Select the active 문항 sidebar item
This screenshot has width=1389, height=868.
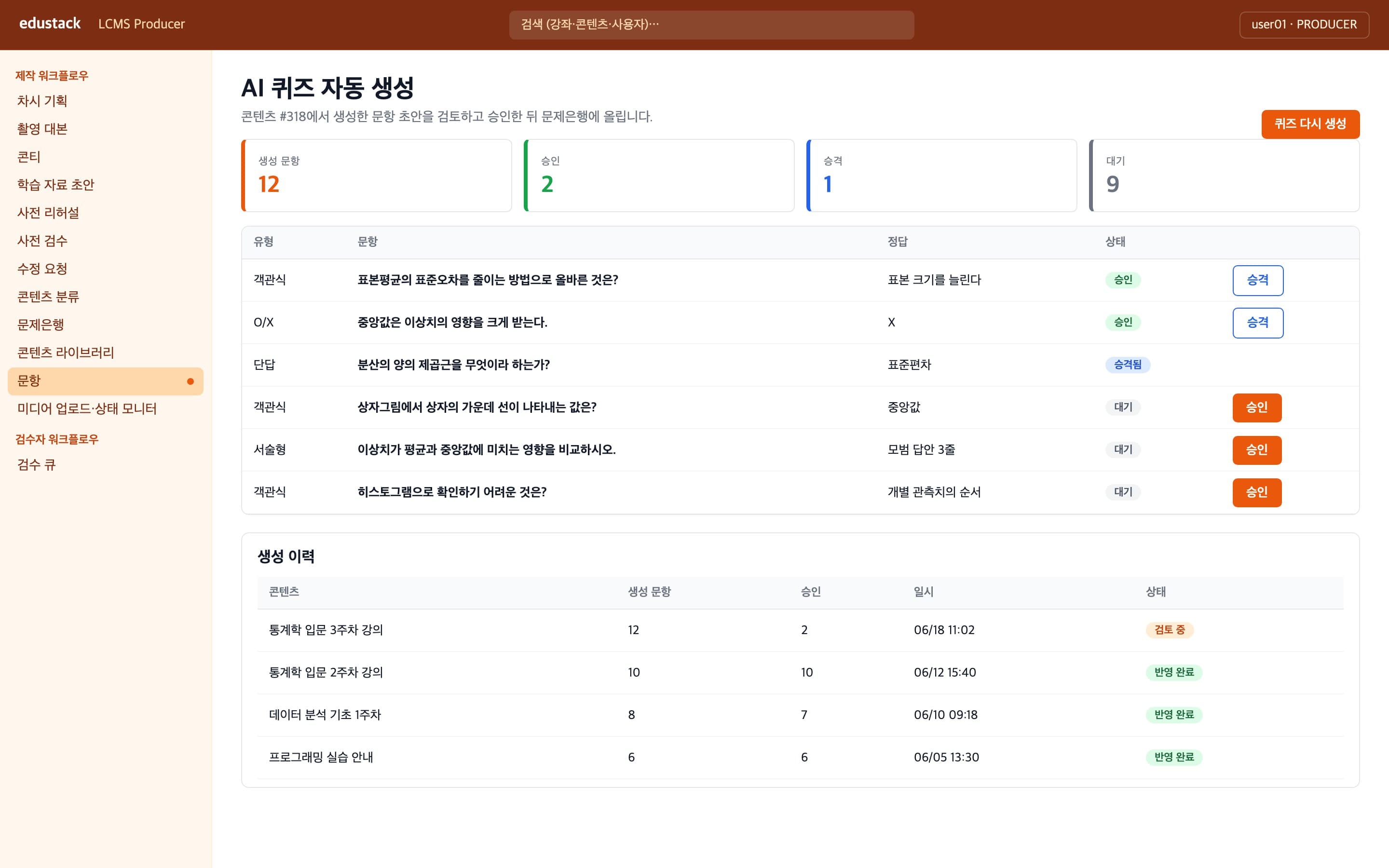tap(106, 381)
